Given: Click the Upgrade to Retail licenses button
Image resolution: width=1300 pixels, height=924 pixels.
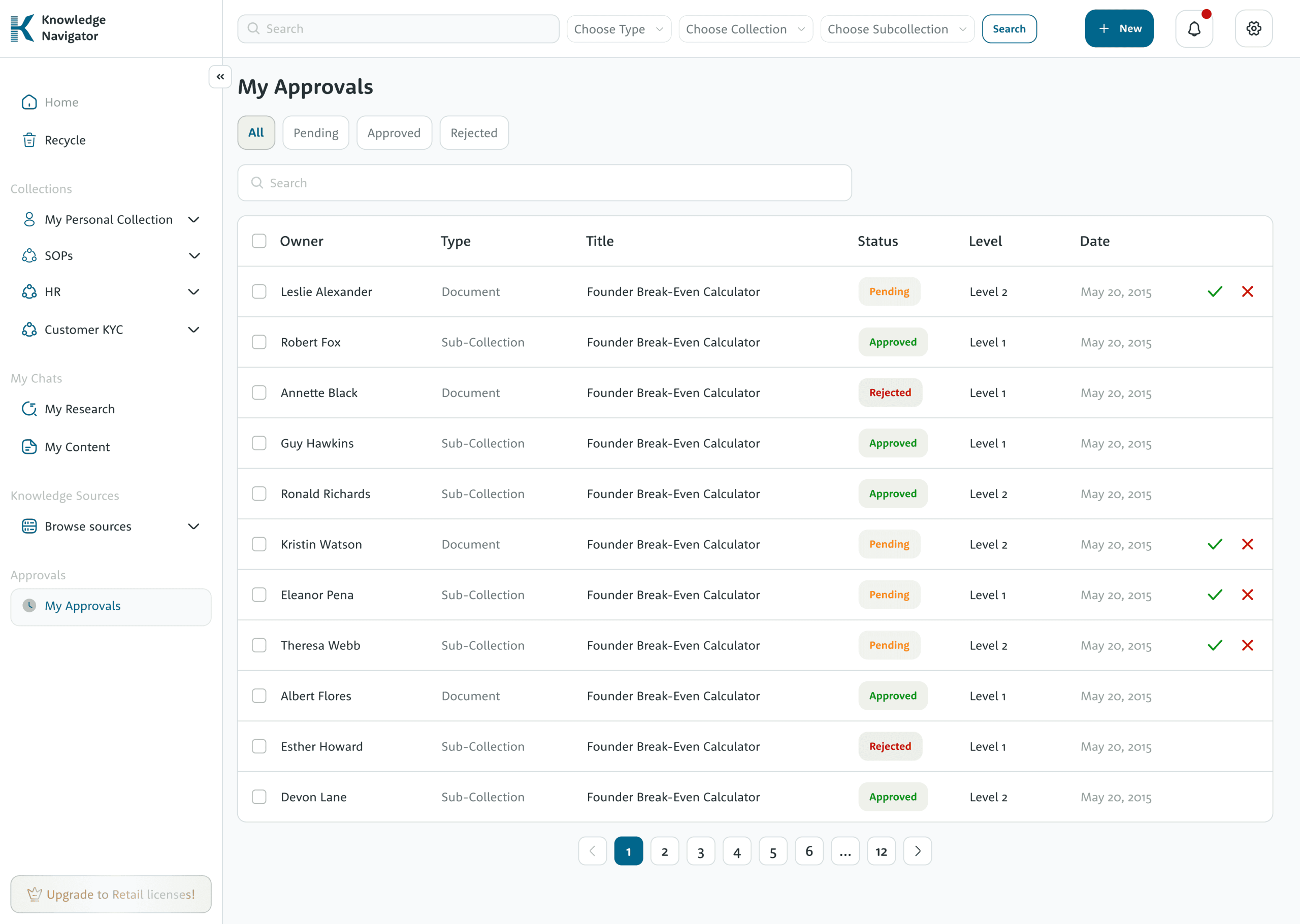Looking at the screenshot, I should (x=111, y=894).
